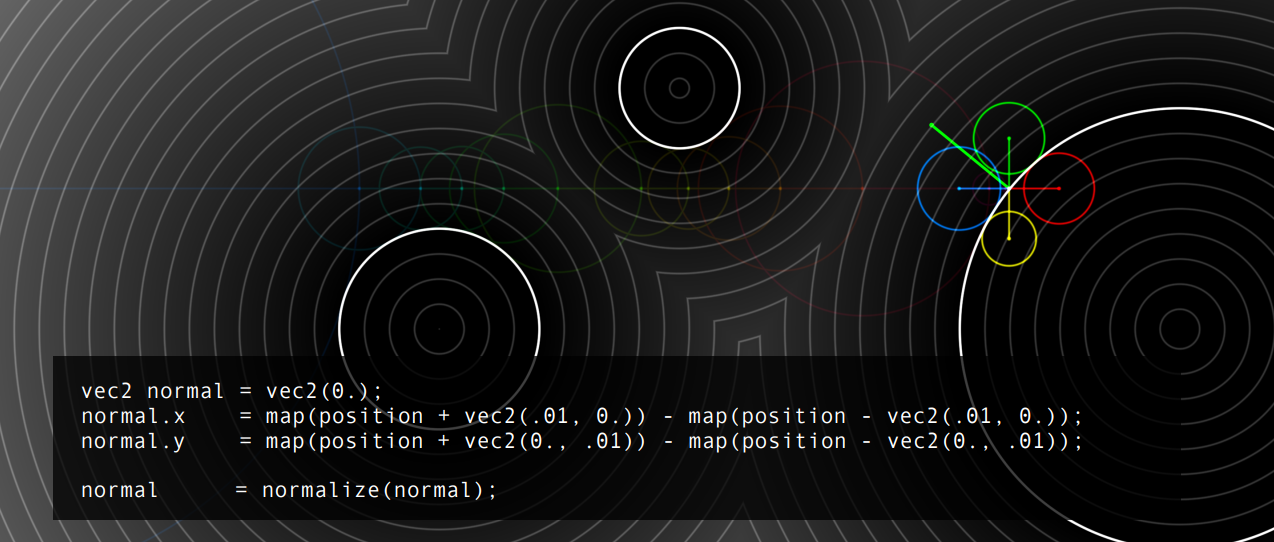Click the faint large dim green circle
This screenshot has width=1274, height=542.
(557, 188)
